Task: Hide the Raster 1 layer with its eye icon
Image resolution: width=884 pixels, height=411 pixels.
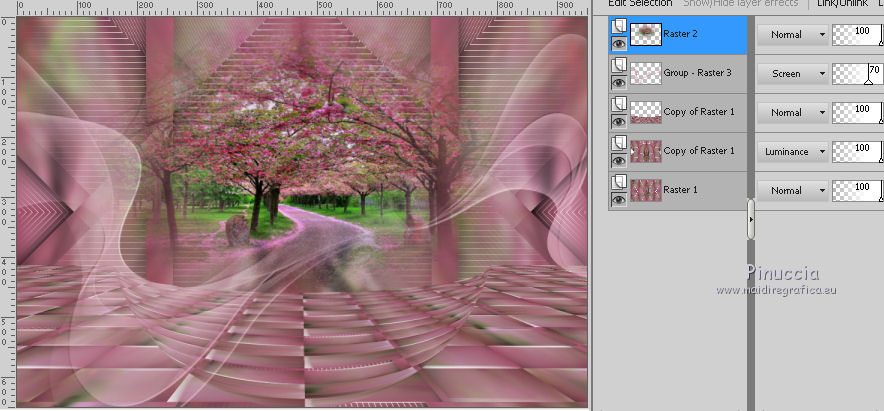Action: tap(619, 199)
